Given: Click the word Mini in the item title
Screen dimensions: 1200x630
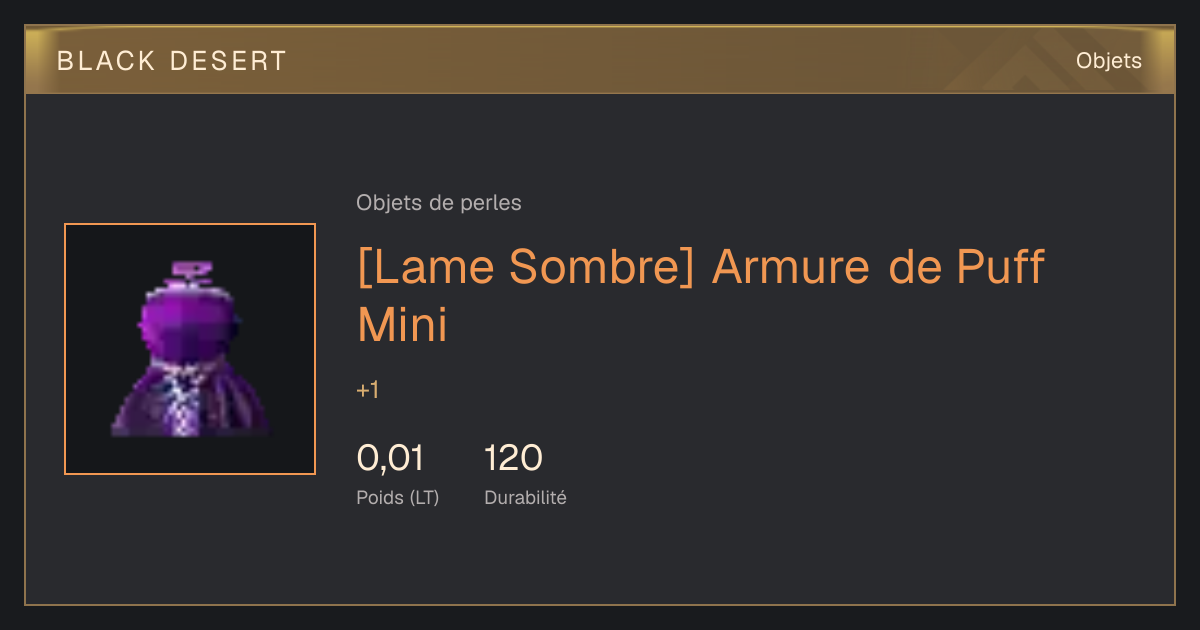Looking at the screenshot, I should coord(402,325).
